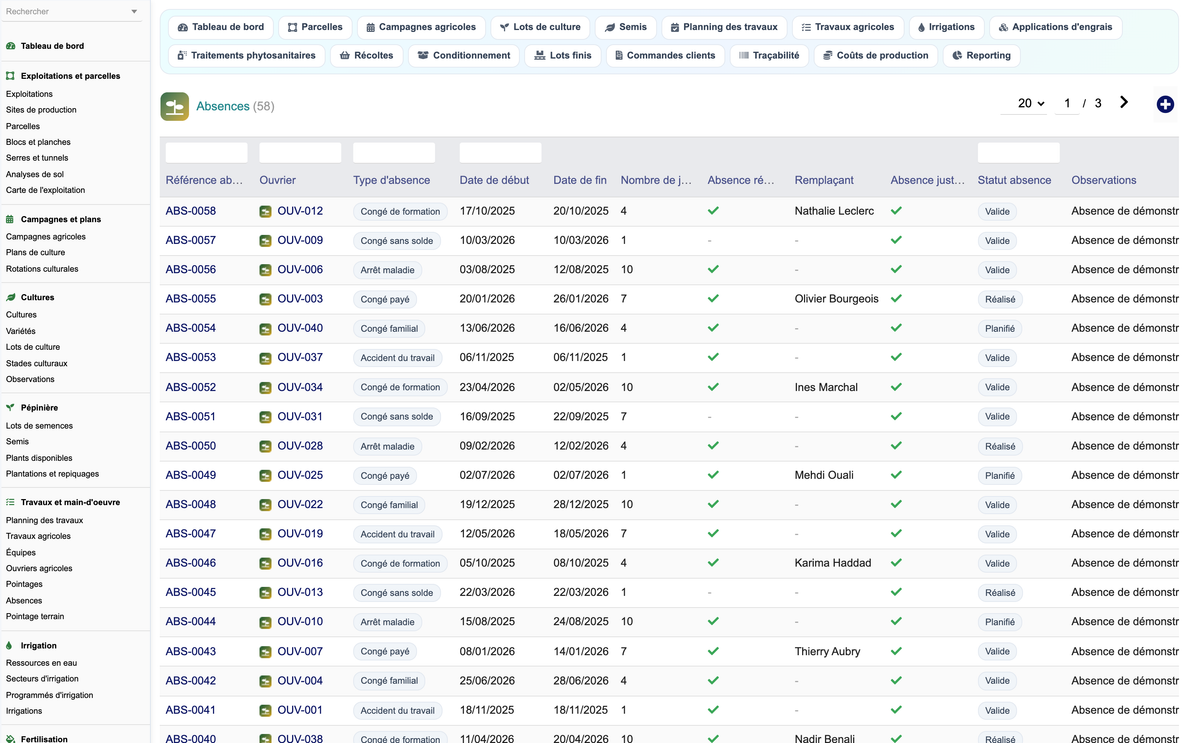The height and width of the screenshot is (743, 1200).
Task: Open absence record ABS-0058
Action: click(x=191, y=211)
